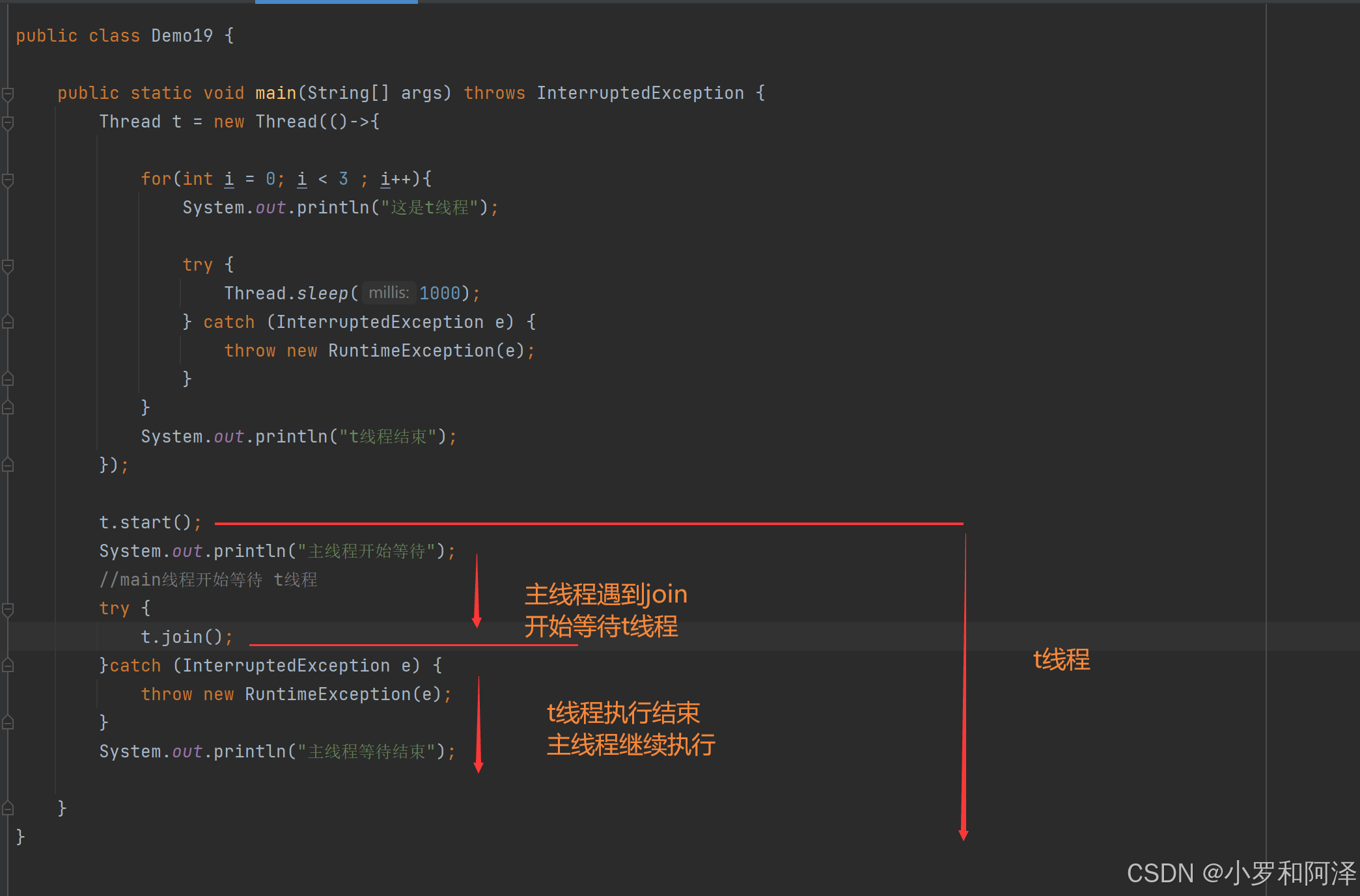This screenshot has height=896, width=1360.
Task: Collapse the main method fold marker
Action: coord(8,94)
